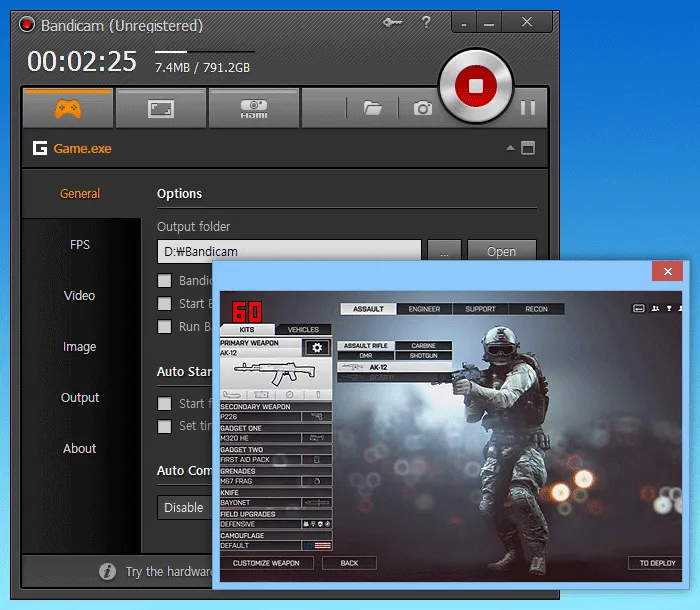Open the output folder icon

pos(373,108)
